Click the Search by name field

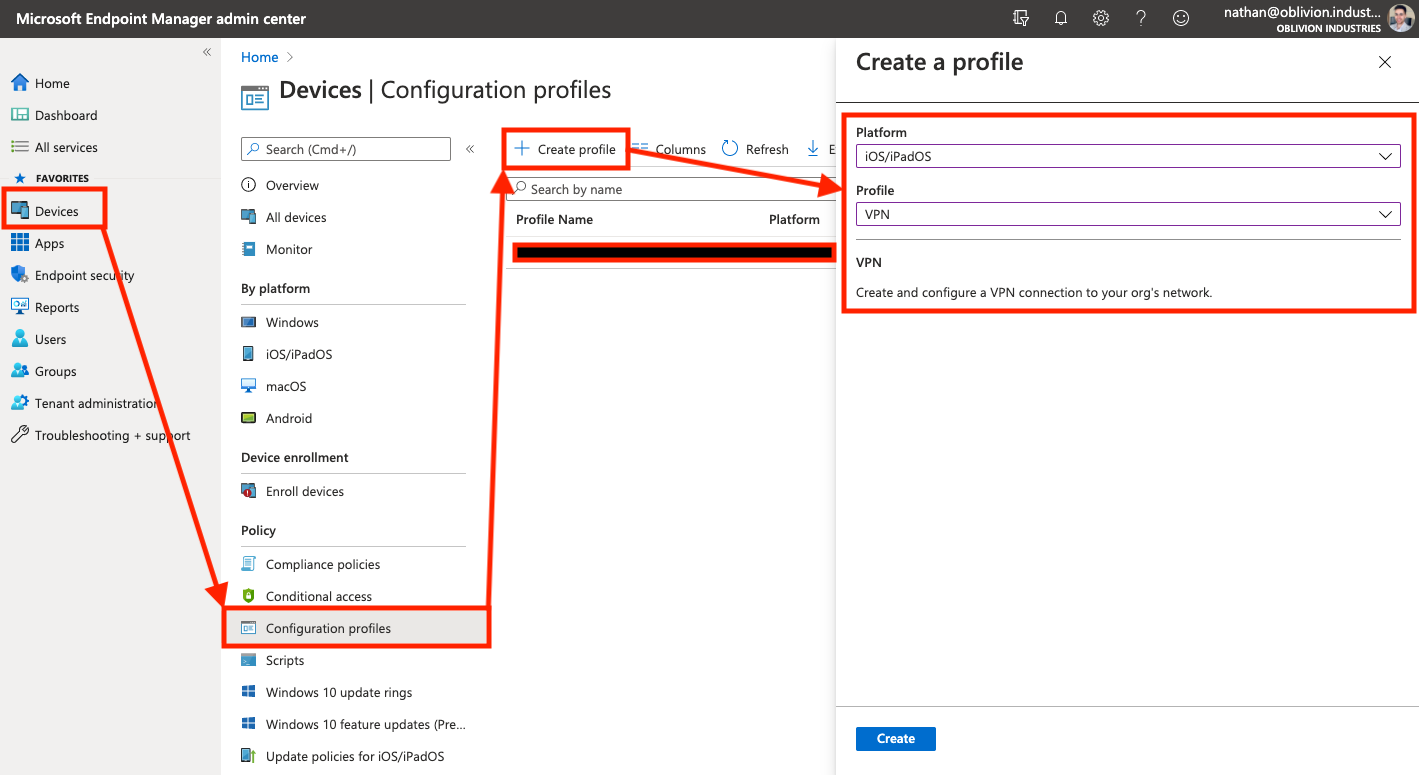pyautogui.click(x=670, y=189)
